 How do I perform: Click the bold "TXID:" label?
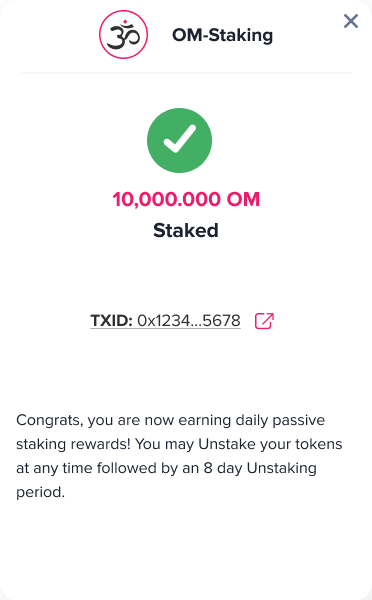[x=111, y=321]
